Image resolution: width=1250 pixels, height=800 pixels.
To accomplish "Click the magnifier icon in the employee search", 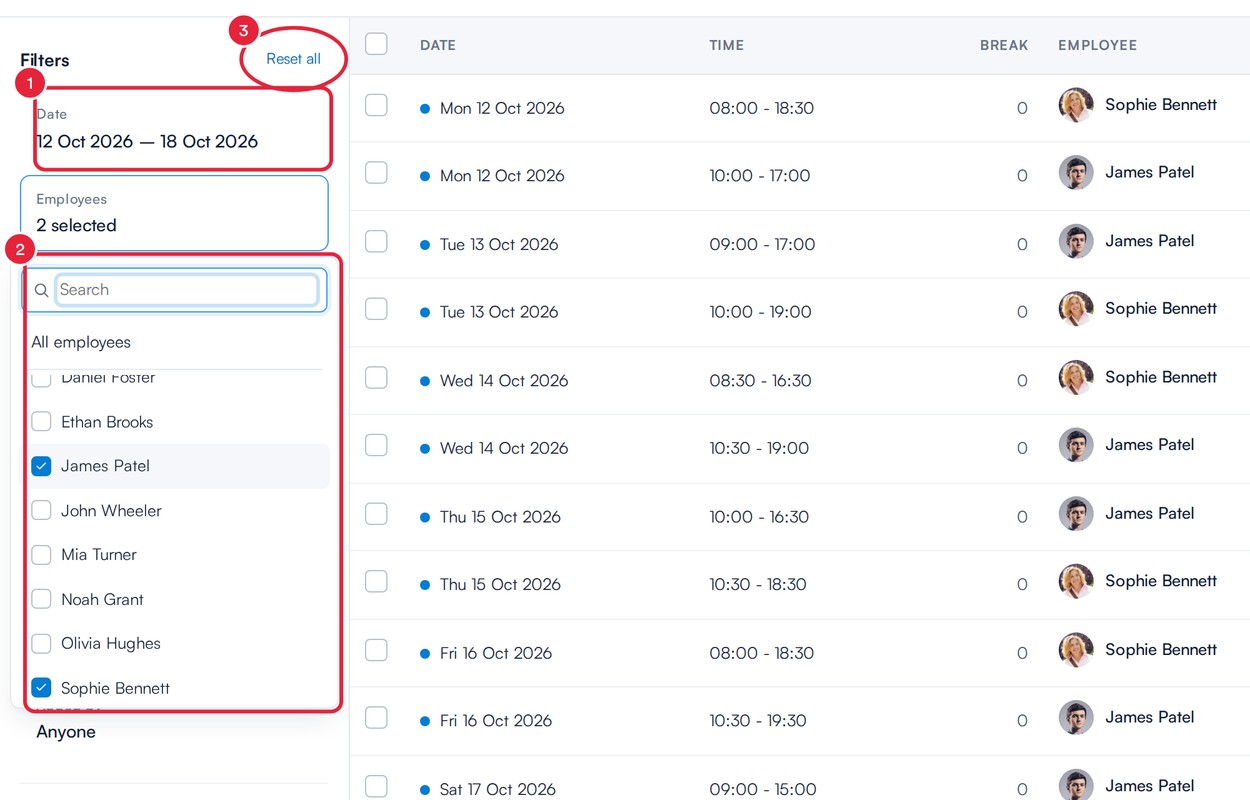I will 41,290.
